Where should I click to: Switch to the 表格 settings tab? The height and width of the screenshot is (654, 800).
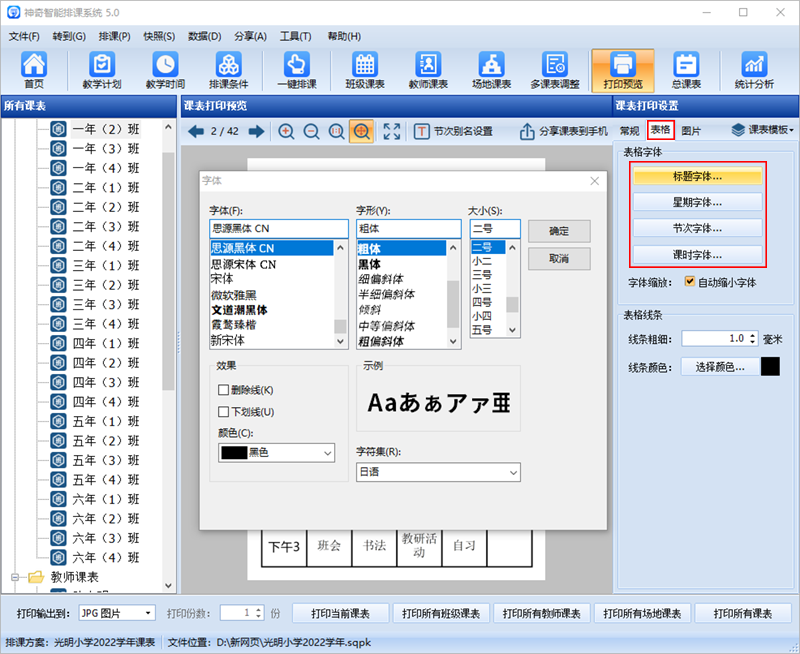pyautogui.click(x=661, y=130)
